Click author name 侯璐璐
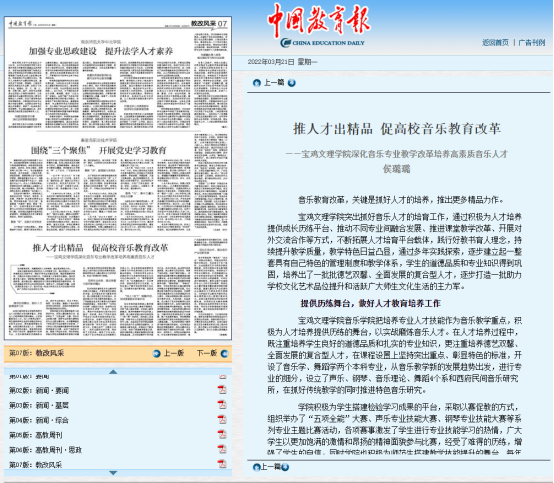This screenshot has height=483, width=554. click(397, 169)
